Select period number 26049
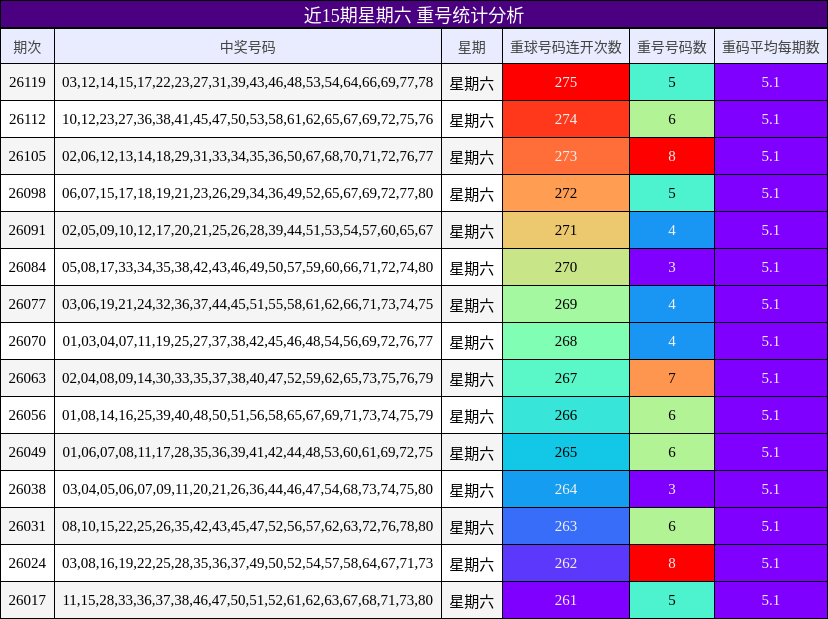828x619 pixels. point(27,452)
